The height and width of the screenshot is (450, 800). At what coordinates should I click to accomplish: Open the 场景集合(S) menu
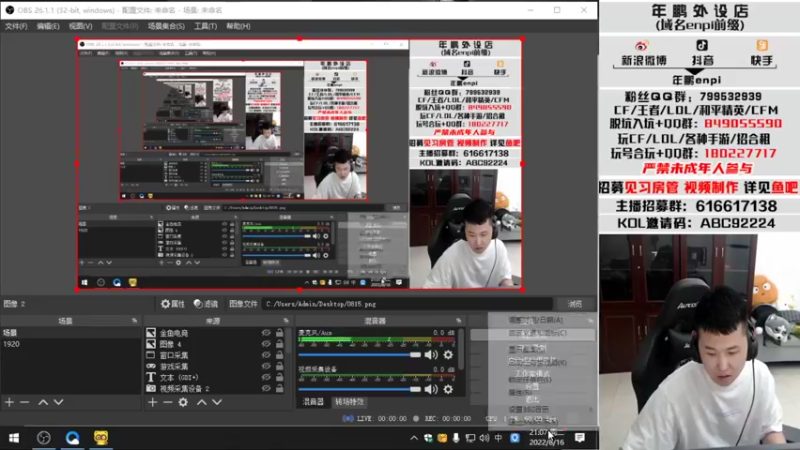coord(166,26)
